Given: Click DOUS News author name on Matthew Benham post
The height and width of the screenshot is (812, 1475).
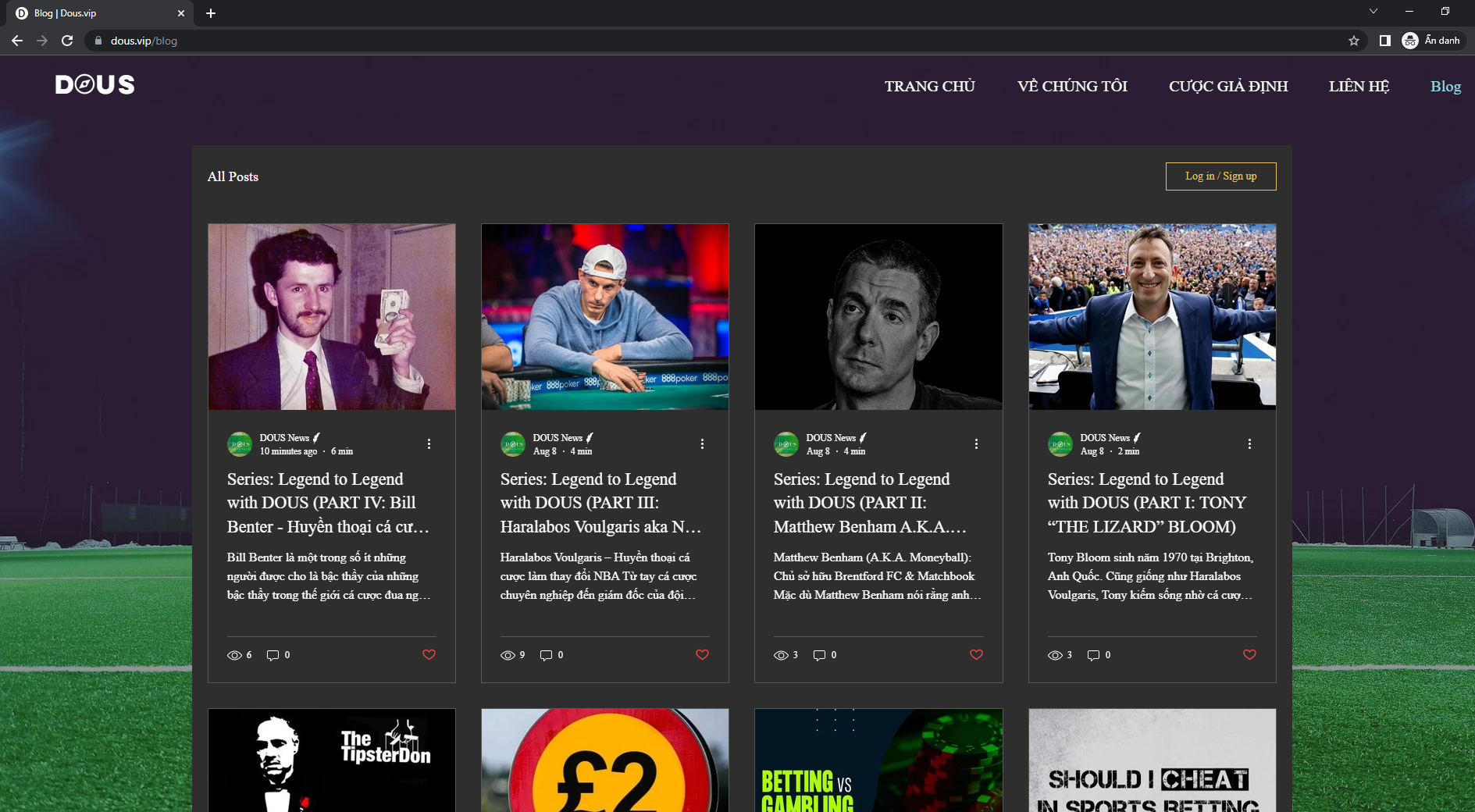Looking at the screenshot, I should pyautogui.click(x=831, y=438).
